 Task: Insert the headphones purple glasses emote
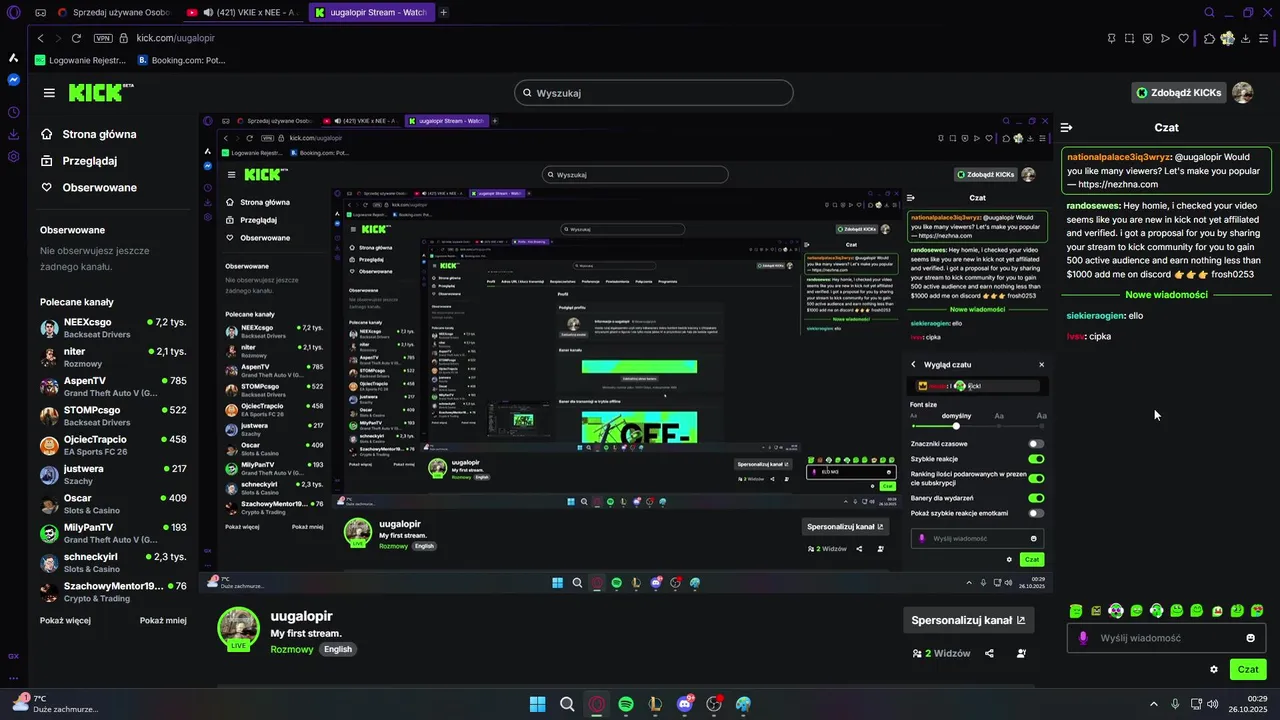tap(1116, 611)
